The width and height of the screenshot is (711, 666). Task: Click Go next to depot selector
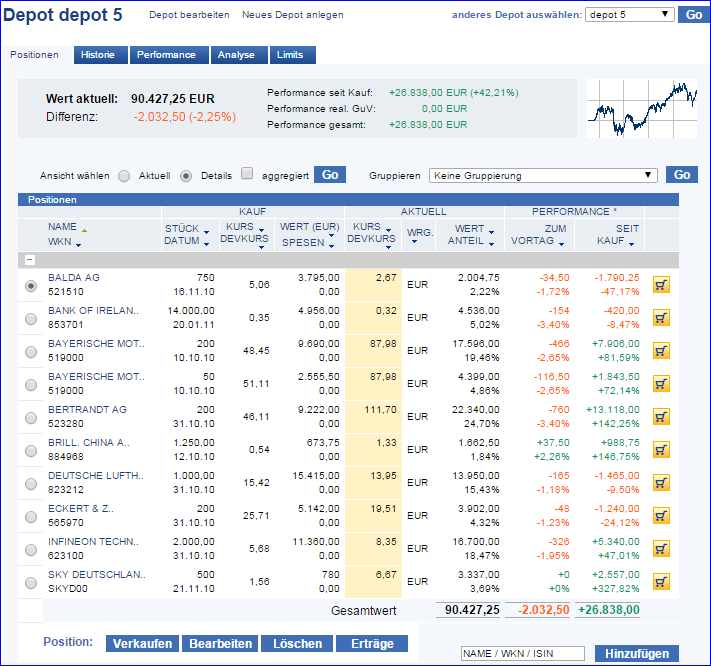[x=694, y=15]
